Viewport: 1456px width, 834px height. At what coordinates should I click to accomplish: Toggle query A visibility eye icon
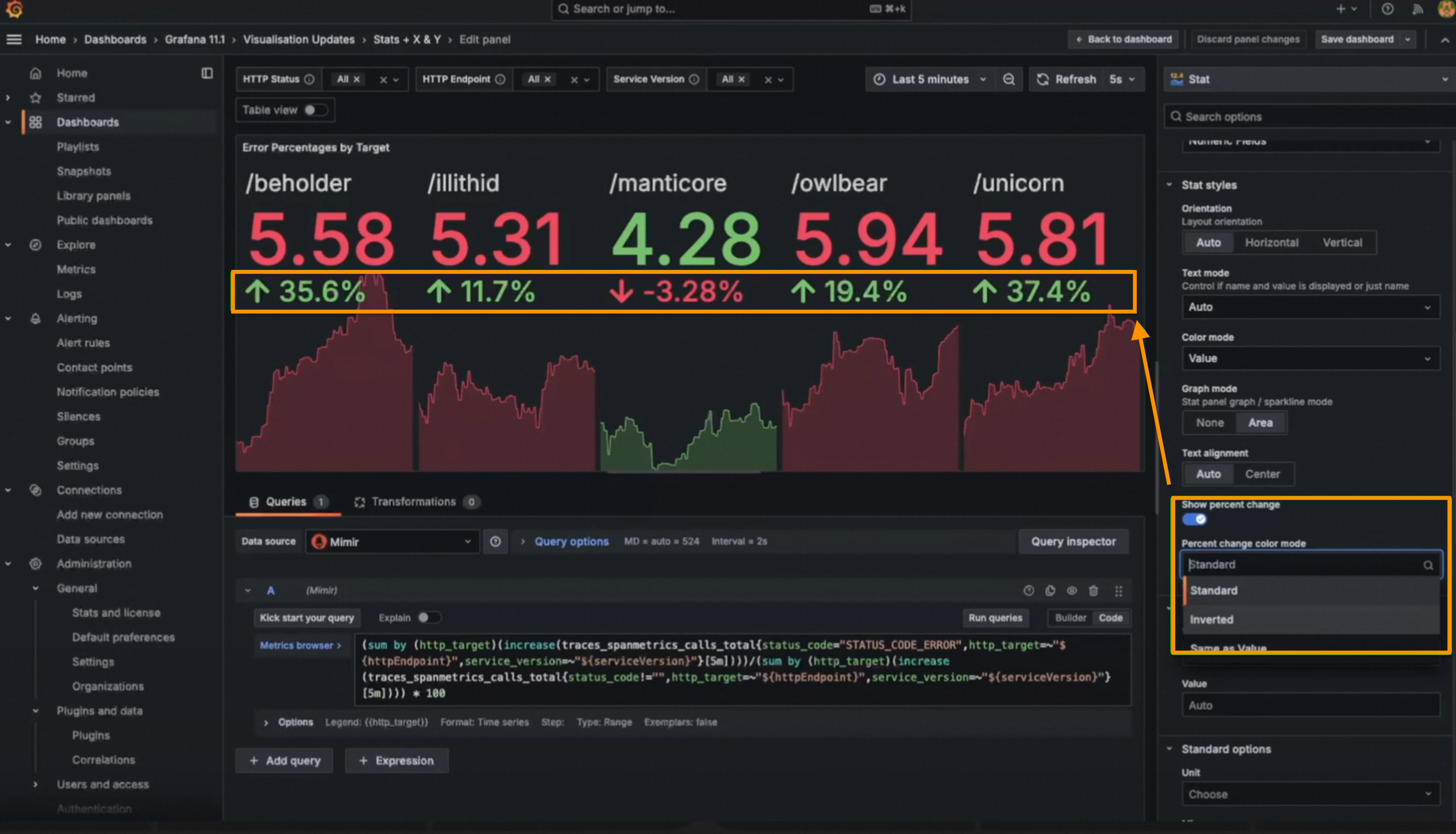pyautogui.click(x=1072, y=591)
